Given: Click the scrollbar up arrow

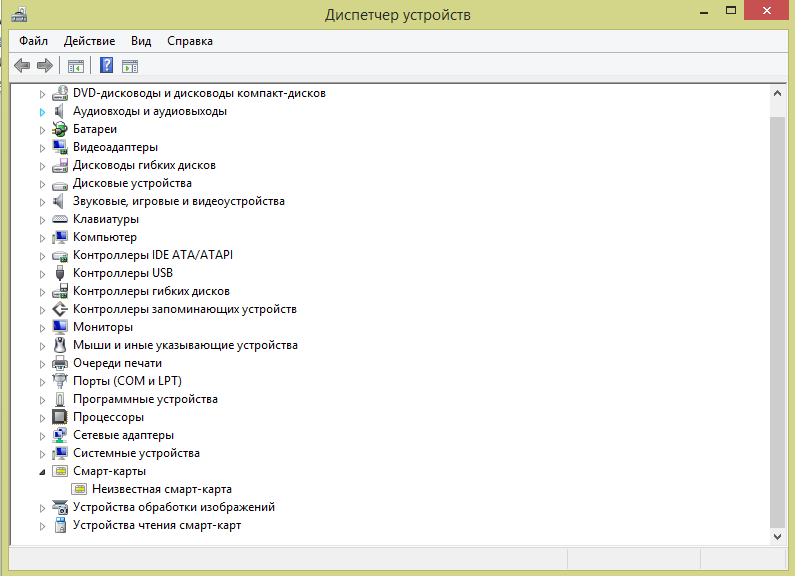Looking at the screenshot, I should tap(777, 93).
